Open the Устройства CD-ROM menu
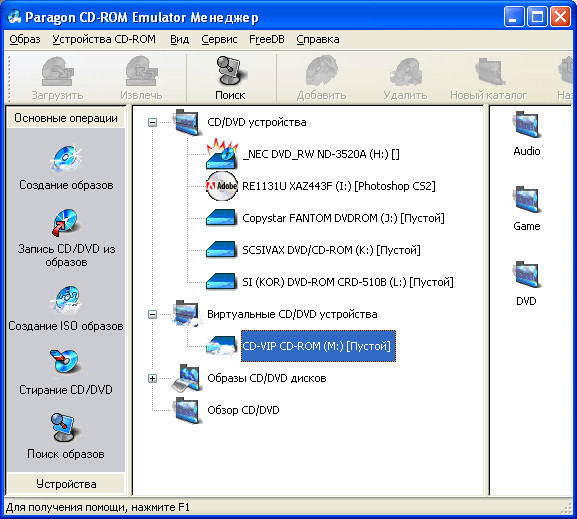This screenshot has height=519, width=577. tap(104, 39)
